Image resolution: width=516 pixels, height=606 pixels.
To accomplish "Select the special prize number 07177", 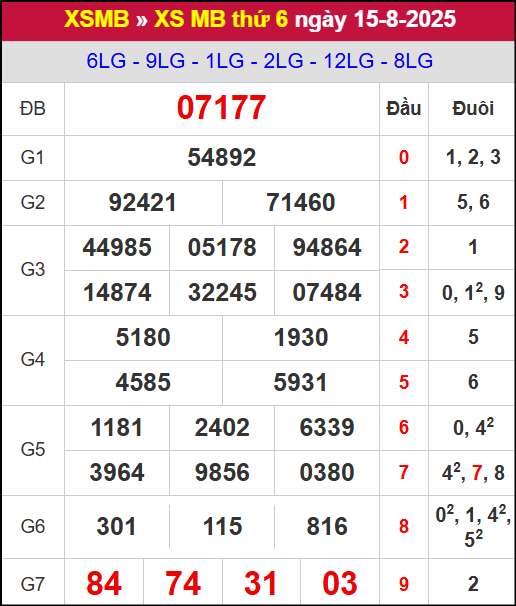I will tap(221, 108).
